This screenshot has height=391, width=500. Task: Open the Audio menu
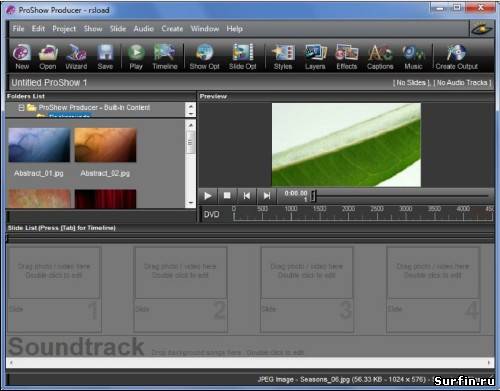pyautogui.click(x=143, y=29)
